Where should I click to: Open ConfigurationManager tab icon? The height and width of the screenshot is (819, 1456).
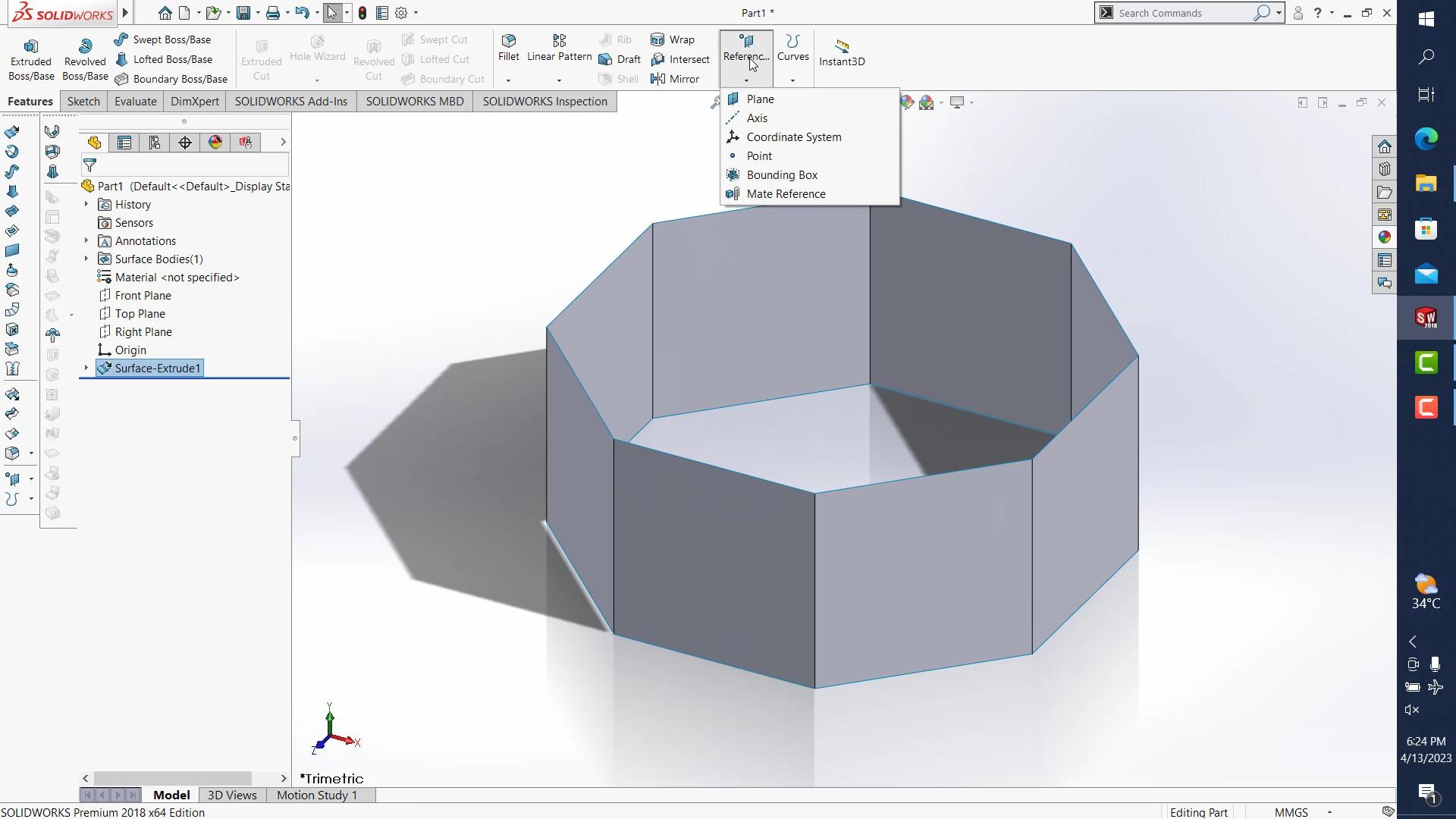[155, 143]
